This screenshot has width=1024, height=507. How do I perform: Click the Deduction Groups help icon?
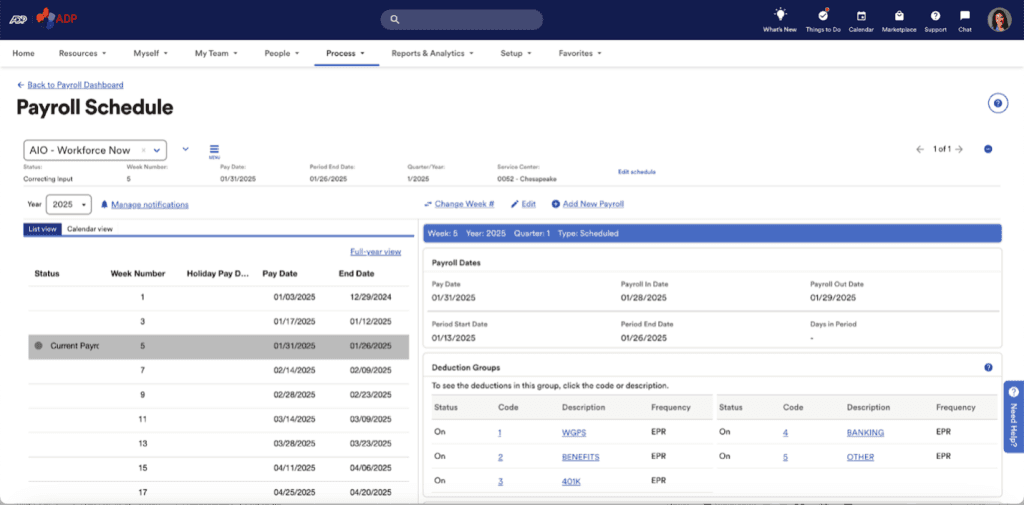(x=988, y=368)
